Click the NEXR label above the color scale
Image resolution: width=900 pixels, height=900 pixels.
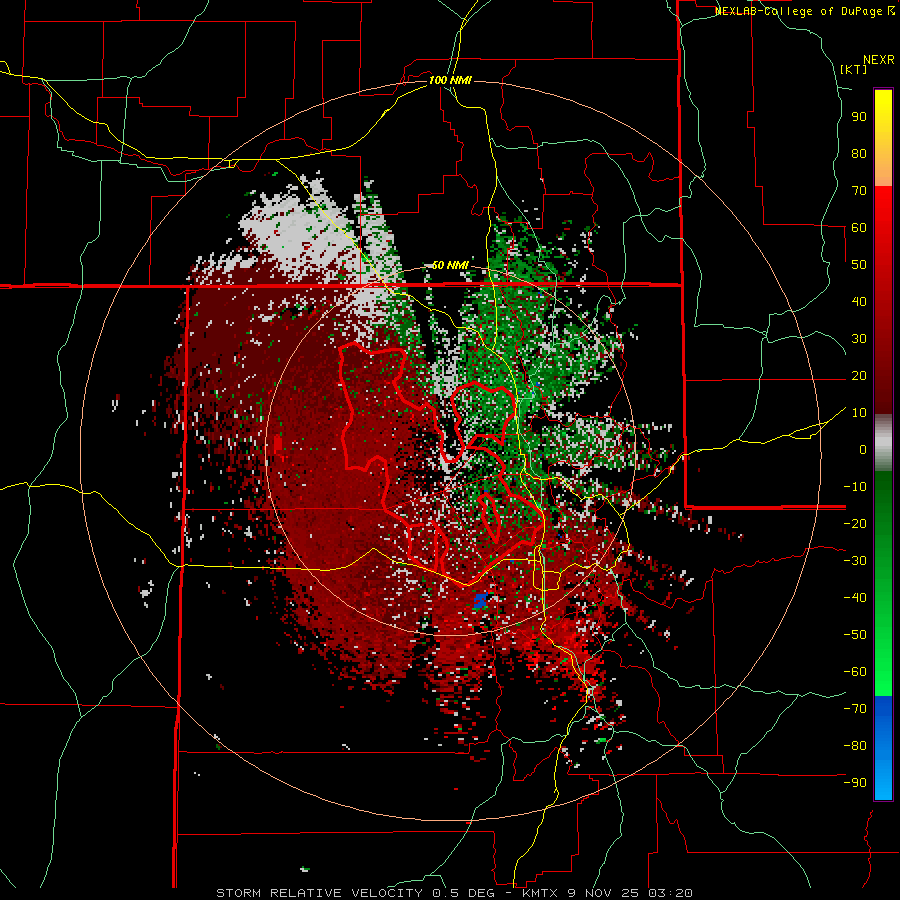[x=879, y=60]
